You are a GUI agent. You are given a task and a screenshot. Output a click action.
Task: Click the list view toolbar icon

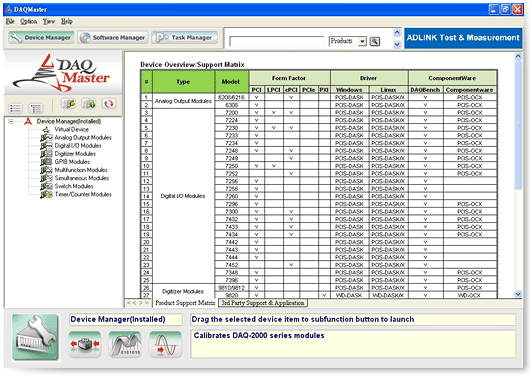click(x=16, y=108)
